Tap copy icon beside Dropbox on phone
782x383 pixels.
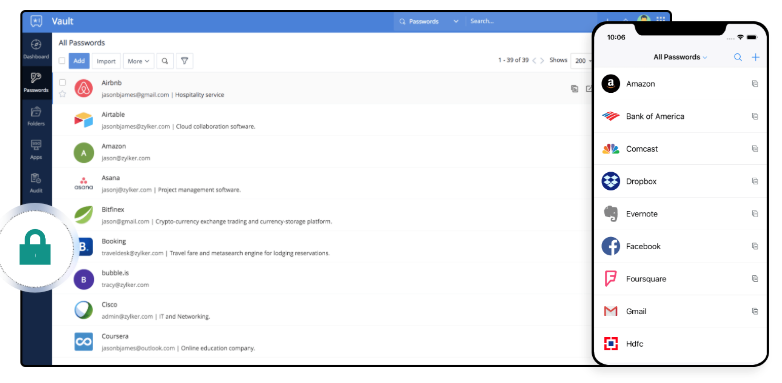(755, 181)
